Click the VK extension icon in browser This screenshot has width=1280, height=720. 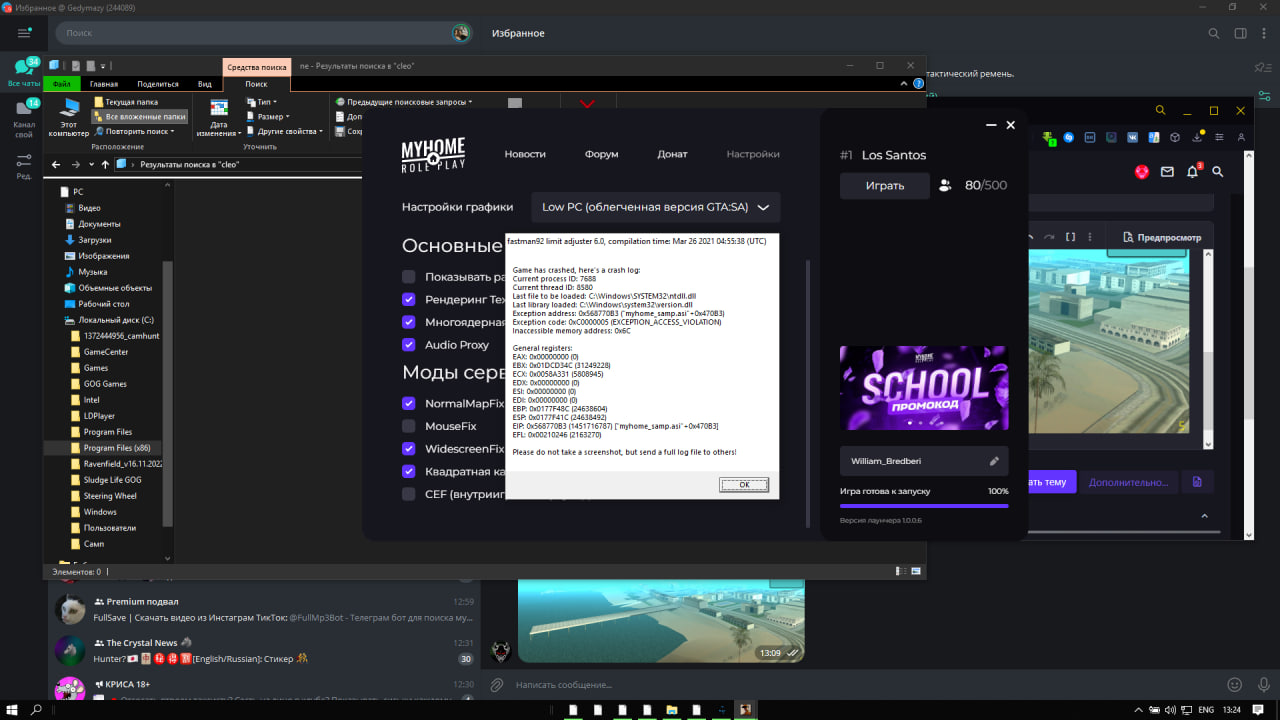[1133, 137]
